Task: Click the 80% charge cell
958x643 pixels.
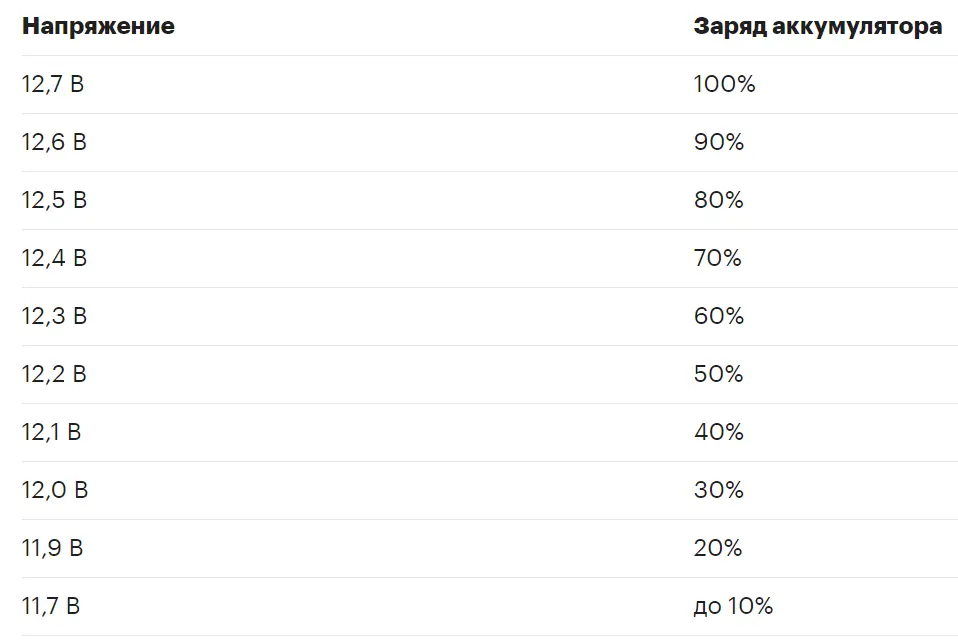Action: 718,200
